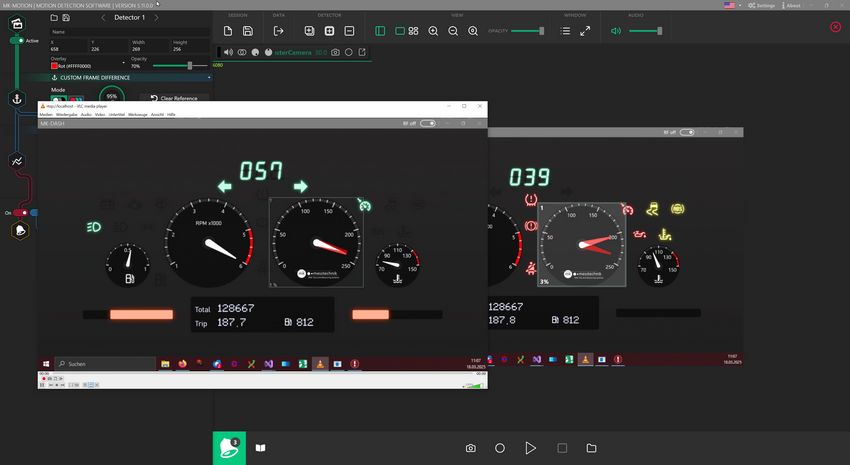The width and height of the screenshot is (850, 465).
Task: Open the Werkzeuge menu in VLC
Action: pos(137,115)
